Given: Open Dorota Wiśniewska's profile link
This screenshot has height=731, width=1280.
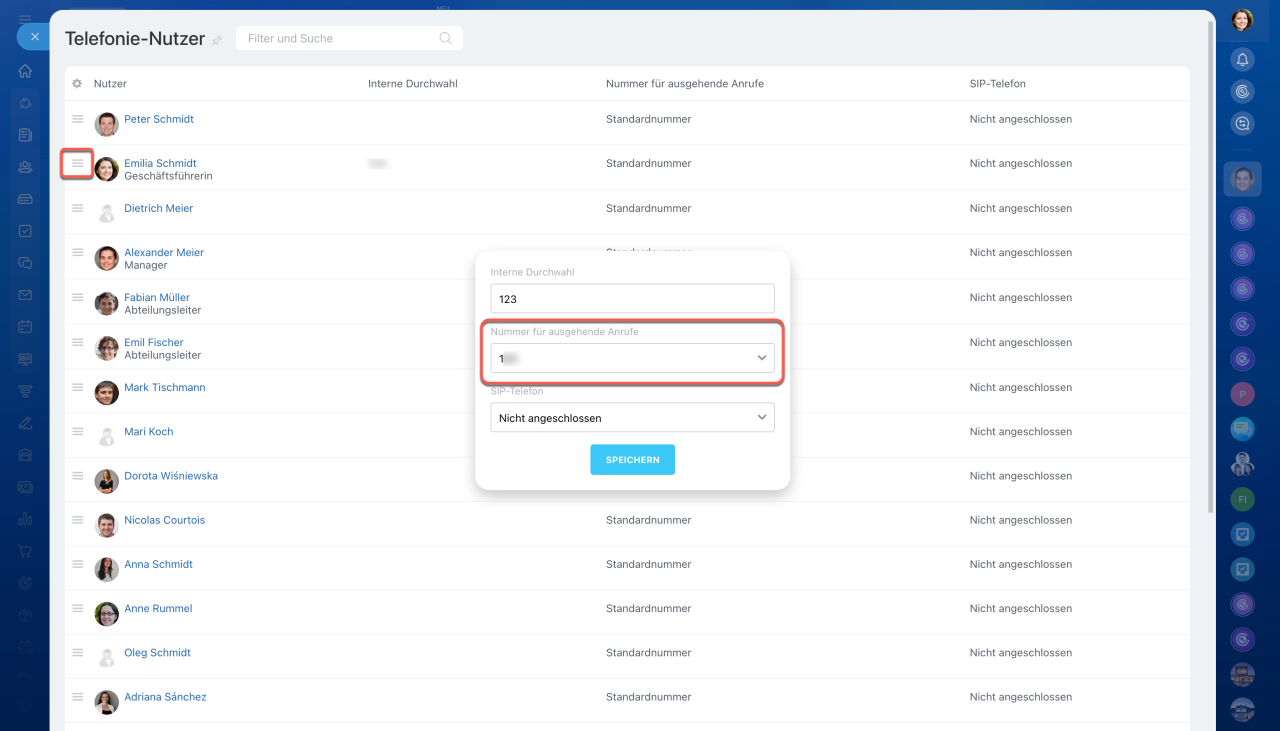Looking at the screenshot, I should pos(170,476).
